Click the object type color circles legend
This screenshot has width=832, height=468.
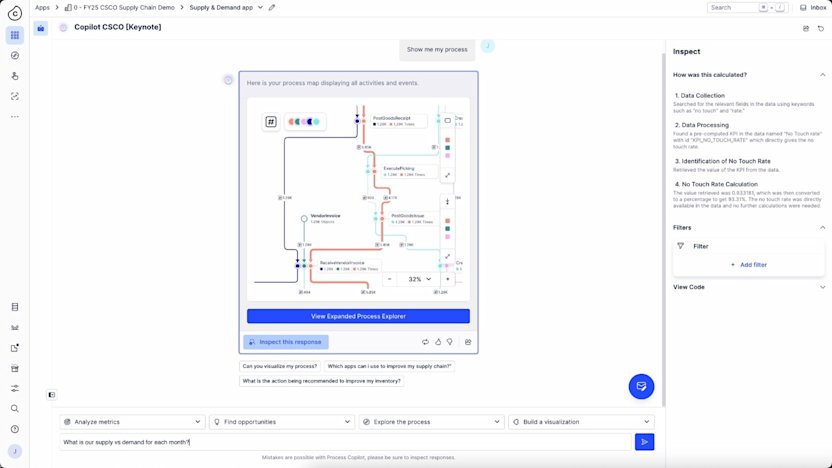pos(305,122)
